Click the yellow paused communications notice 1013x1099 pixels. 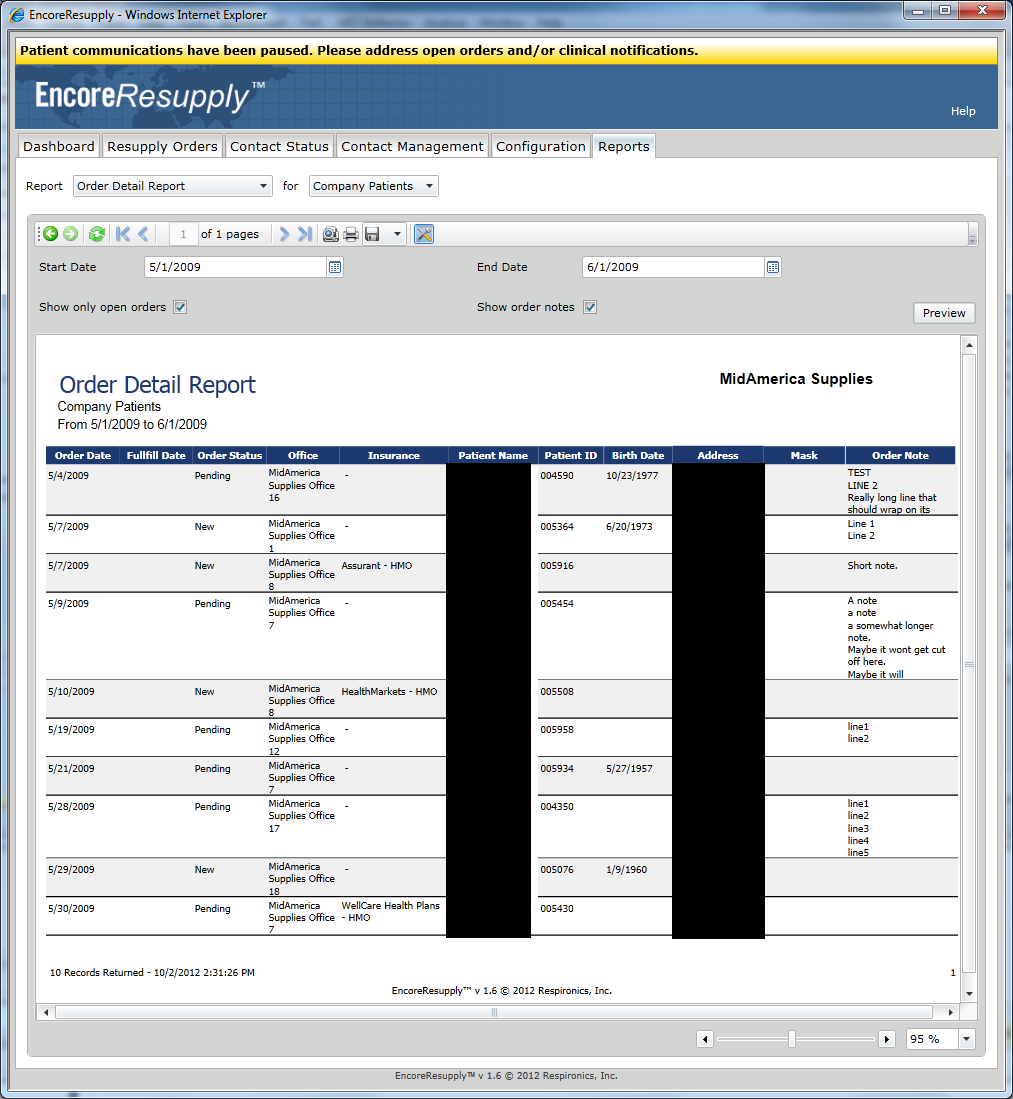tap(506, 50)
